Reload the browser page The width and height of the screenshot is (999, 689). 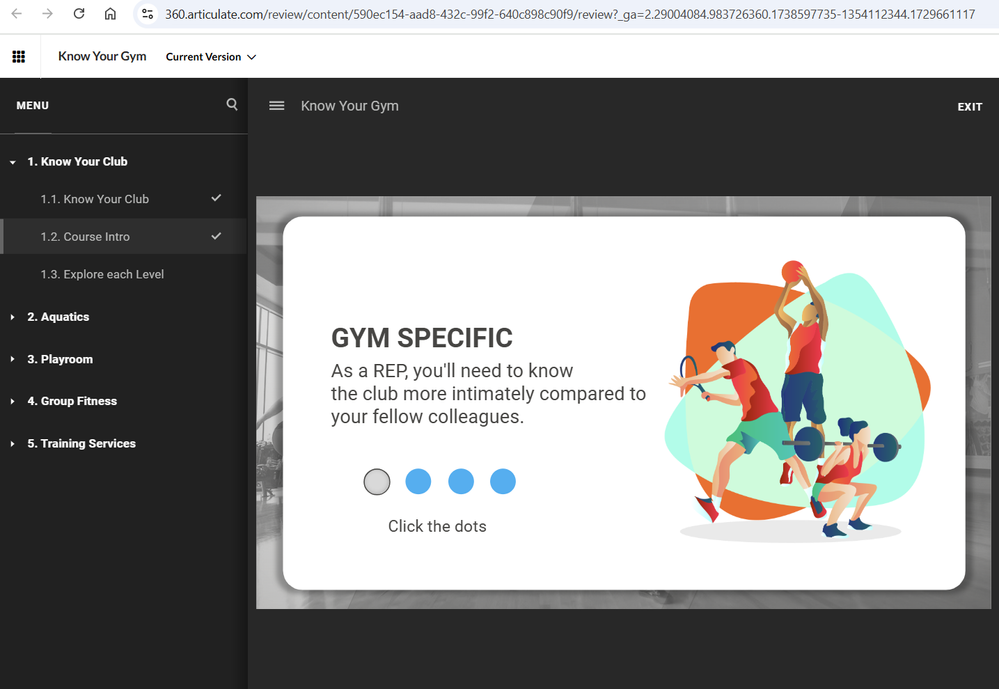click(x=79, y=13)
